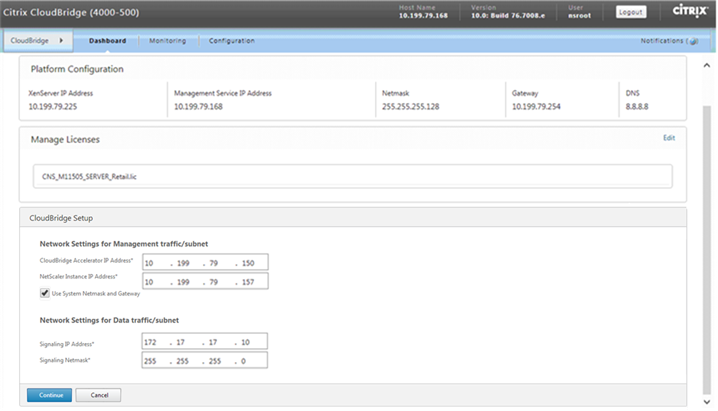The height and width of the screenshot is (411, 718).
Task: Uncheck Use System Netmask and Gateway
Action: coord(44,293)
